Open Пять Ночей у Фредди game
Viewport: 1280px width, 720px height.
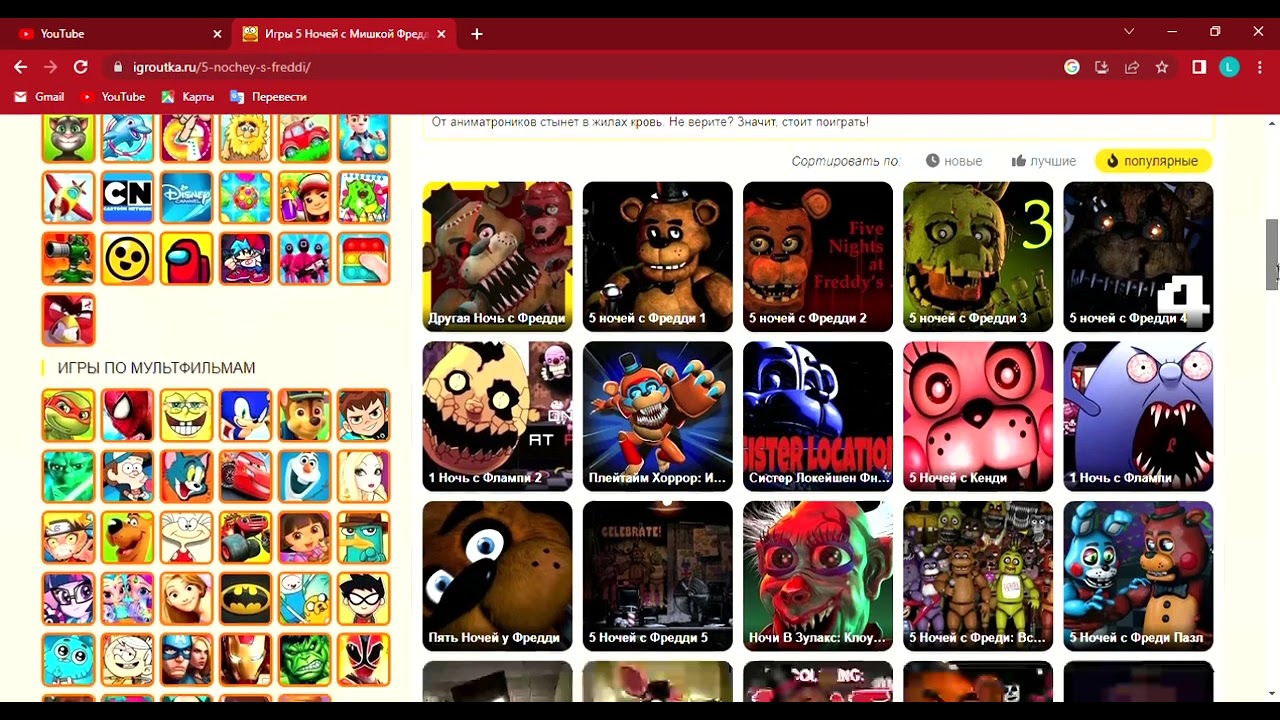(497, 576)
